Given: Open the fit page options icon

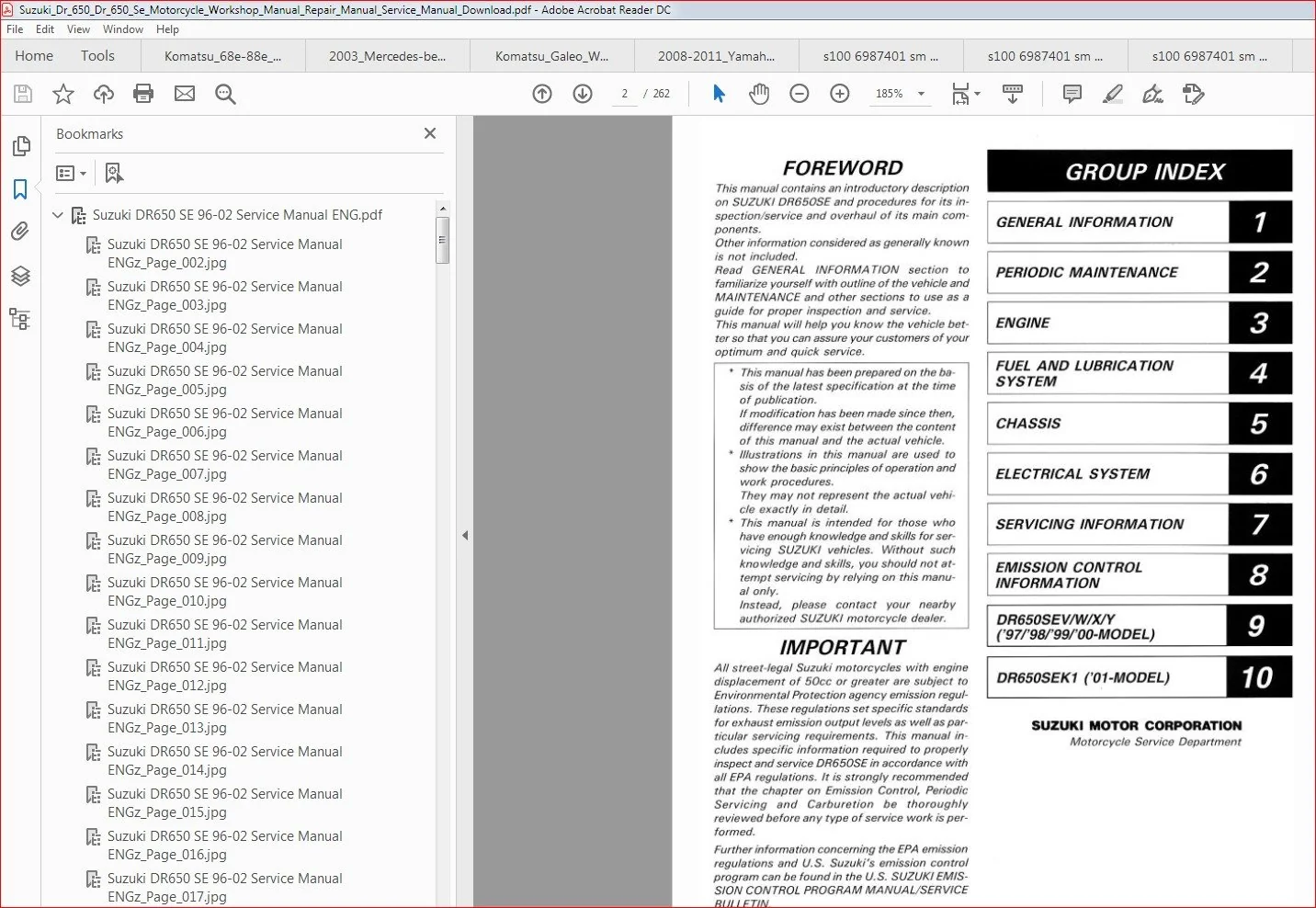Looking at the screenshot, I should 965,94.
